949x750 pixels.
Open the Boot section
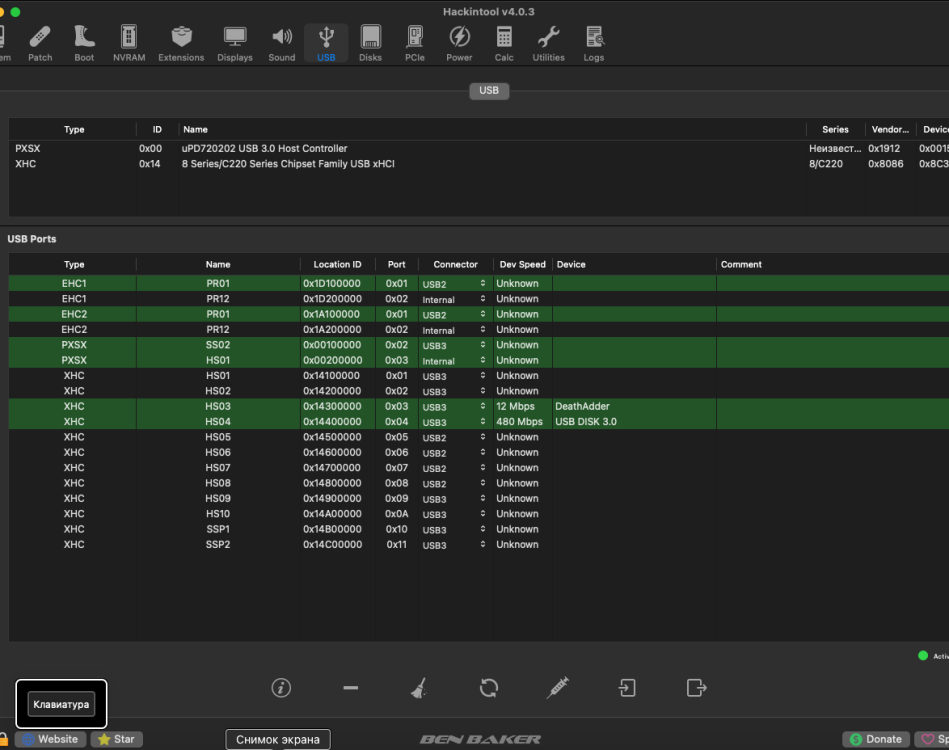pyautogui.click(x=84, y=44)
